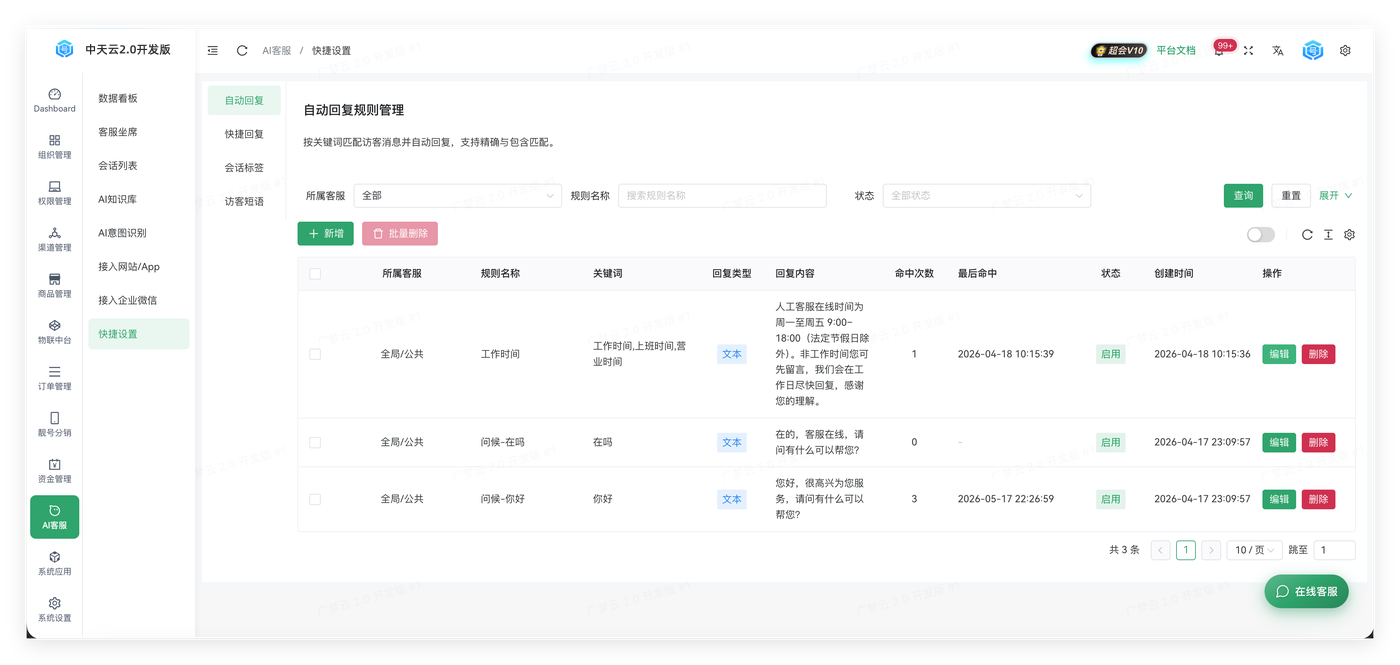Image resolution: width=1400 pixels, height=665 pixels.
Task: Check the 问候-你好 row checkbox
Action: pos(315,499)
